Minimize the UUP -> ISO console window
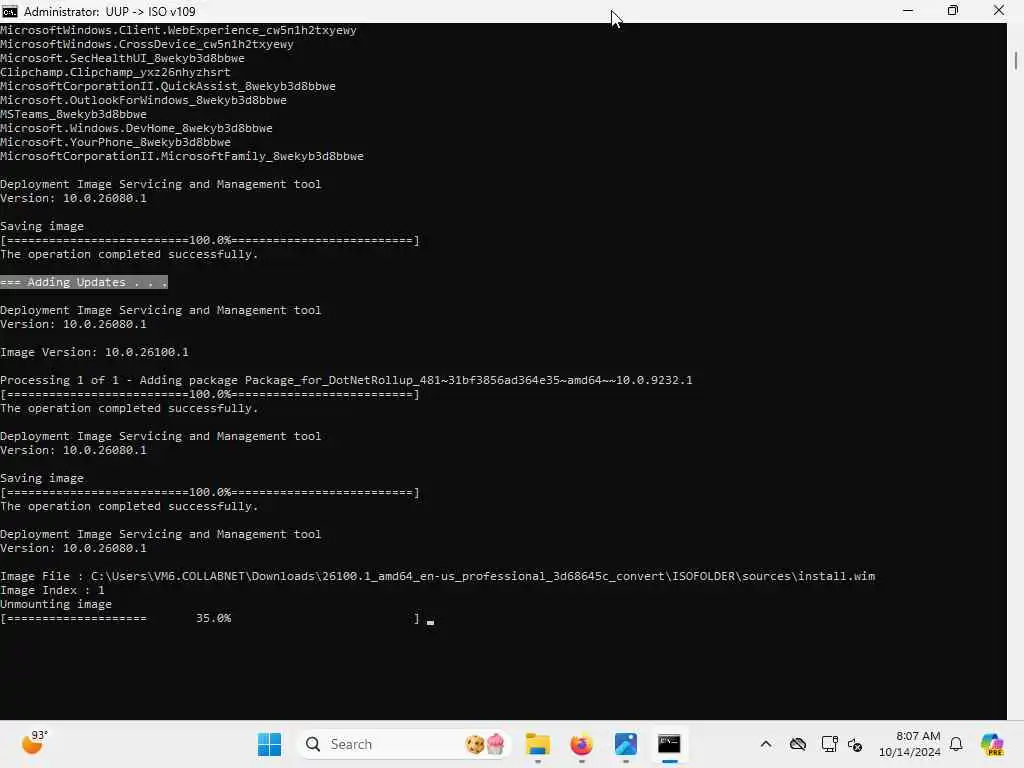The height and width of the screenshot is (768, 1024). (908, 11)
